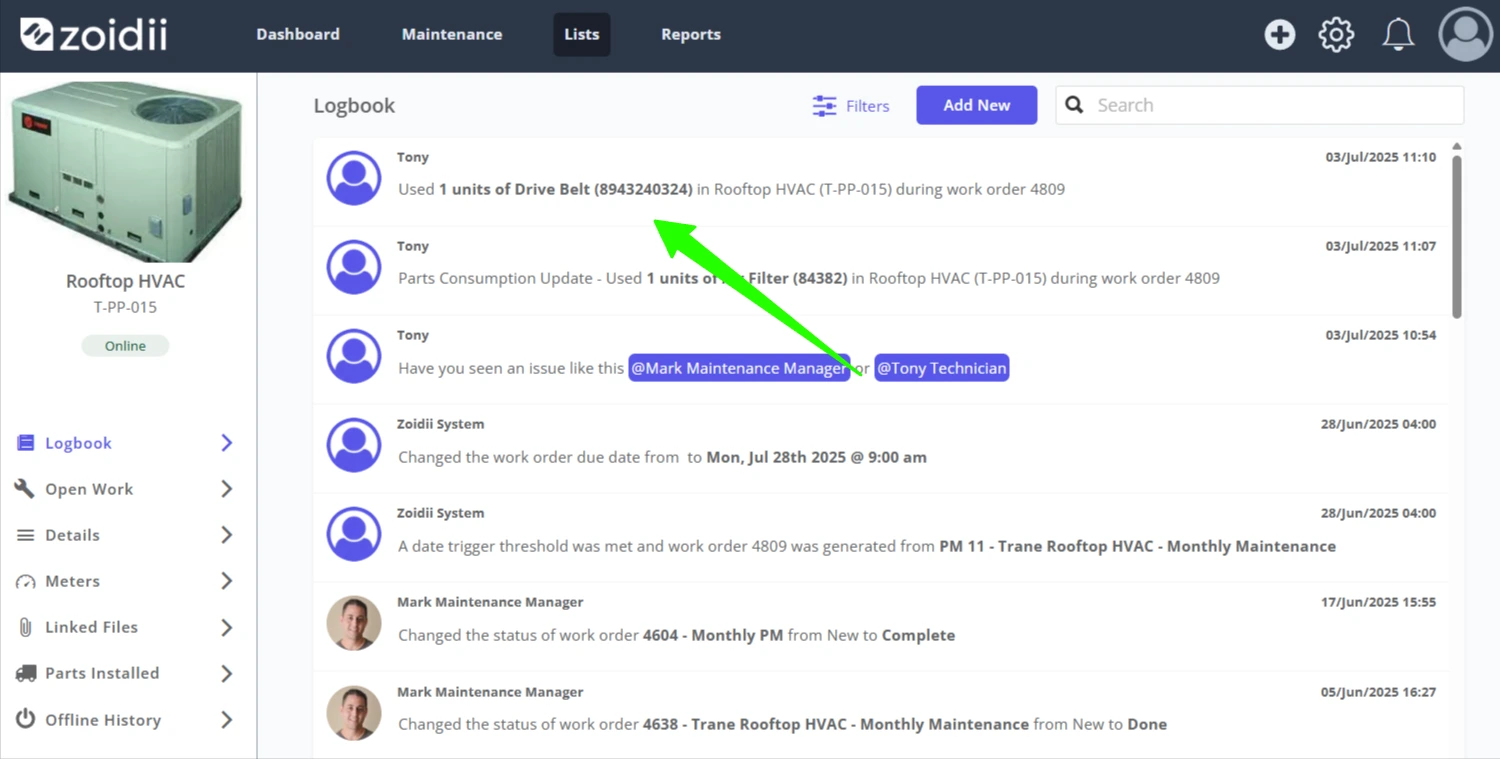Click the Add New button
Image resolution: width=1500 pixels, height=759 pixels.
(977, 105)
